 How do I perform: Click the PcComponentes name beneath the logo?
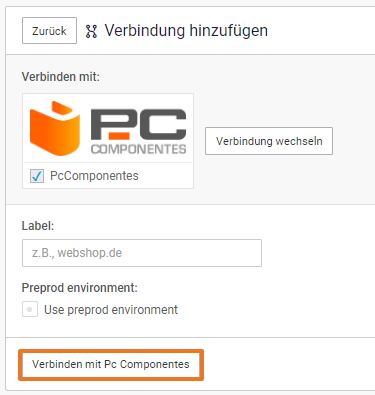coord(94,176)
